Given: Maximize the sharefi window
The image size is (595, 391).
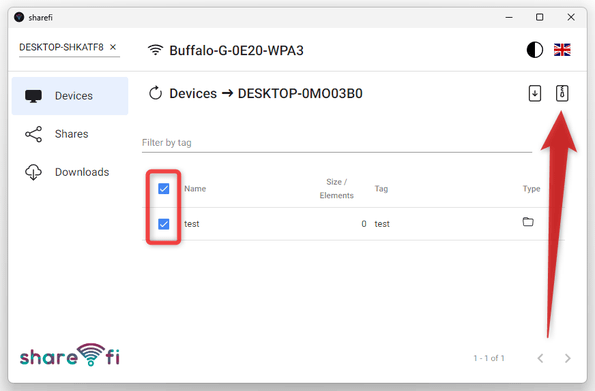Looking at the screenshot, I should [540, 17].
